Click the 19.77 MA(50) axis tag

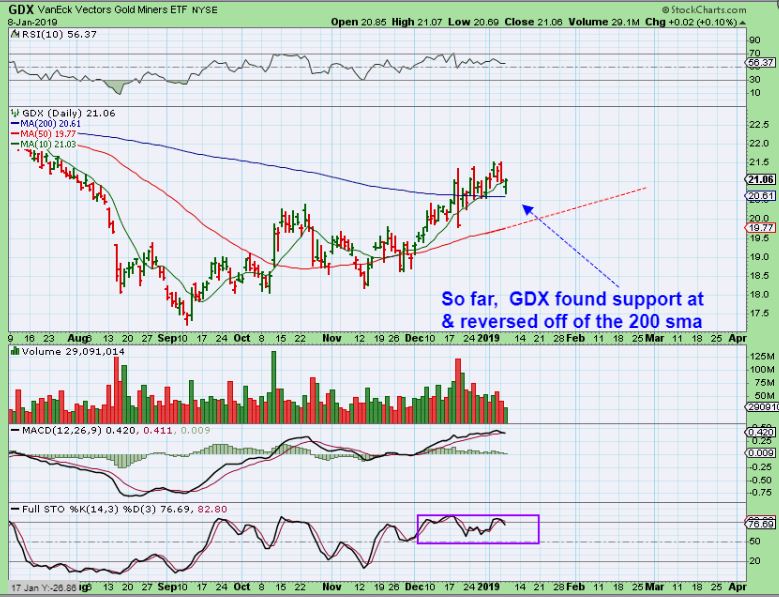tap(761, 228)
